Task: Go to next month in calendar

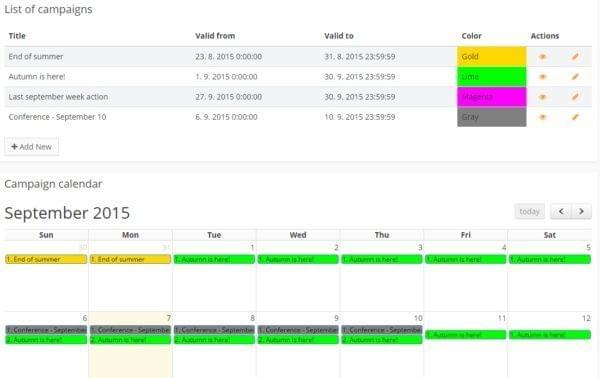Action: click(582, 211)
